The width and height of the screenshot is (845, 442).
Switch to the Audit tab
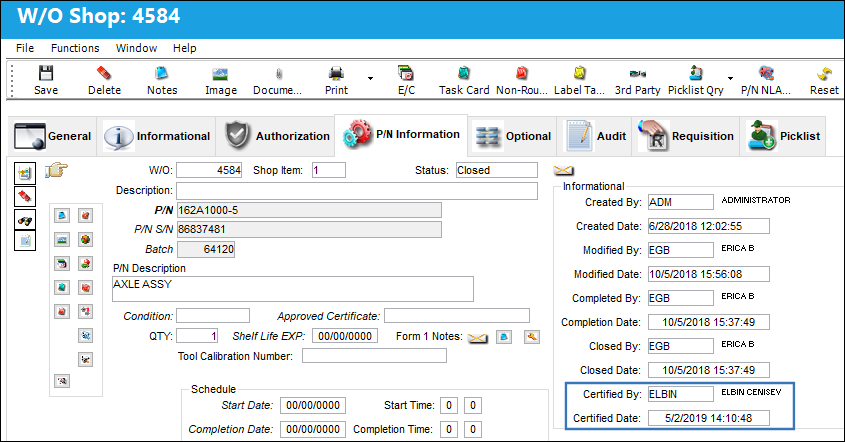594,136
